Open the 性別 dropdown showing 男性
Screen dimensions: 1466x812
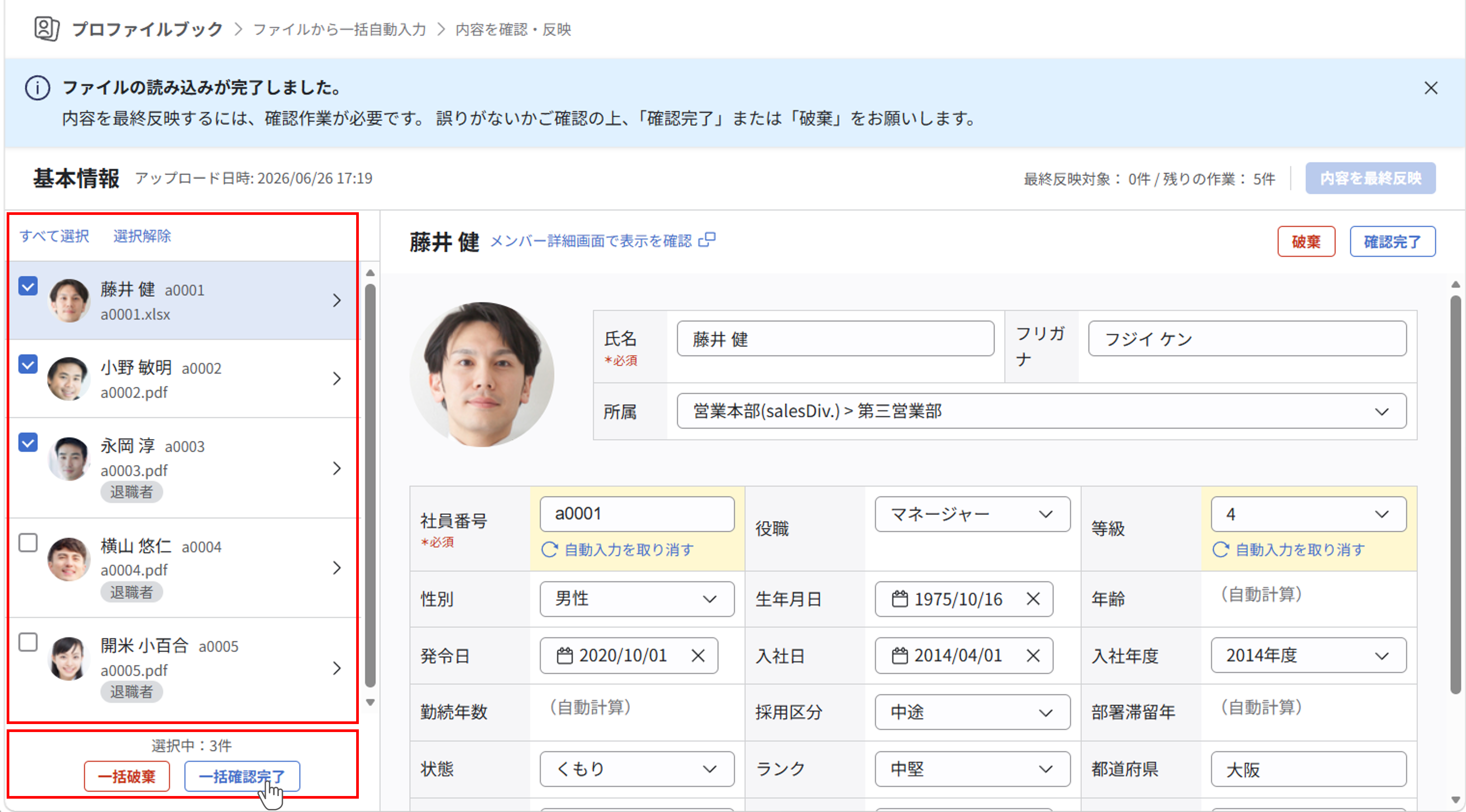click(637, 599)
